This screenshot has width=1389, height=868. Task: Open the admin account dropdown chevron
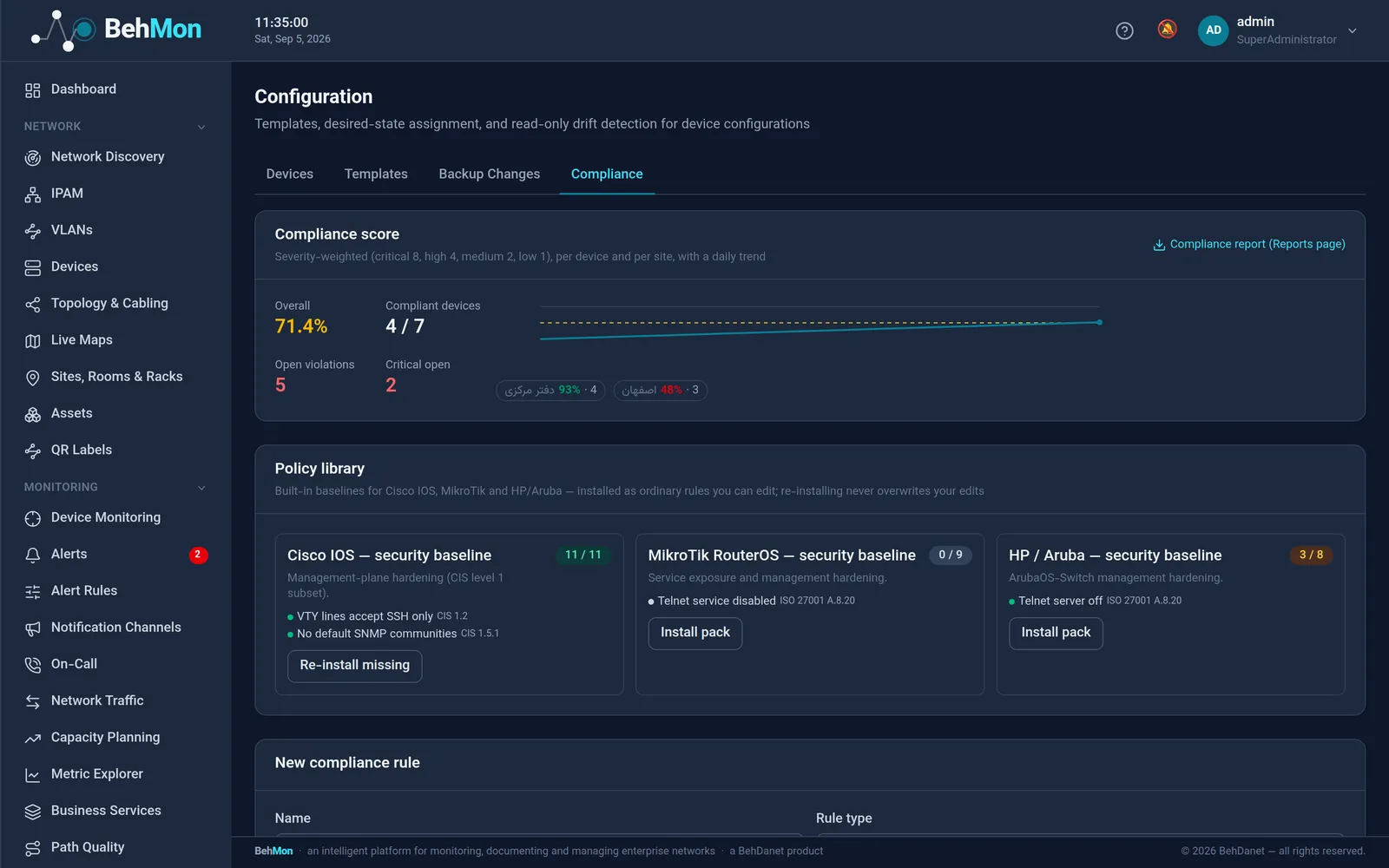[x=1353, y=30]
